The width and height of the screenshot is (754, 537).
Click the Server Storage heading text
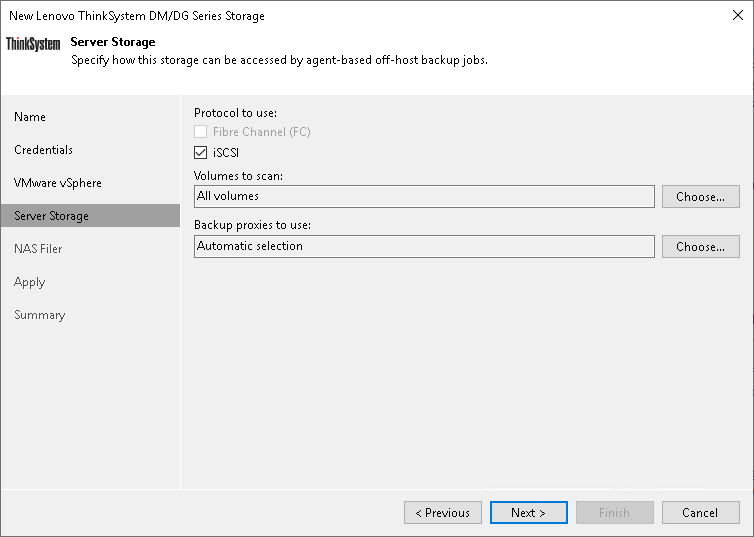click(113, 42)
